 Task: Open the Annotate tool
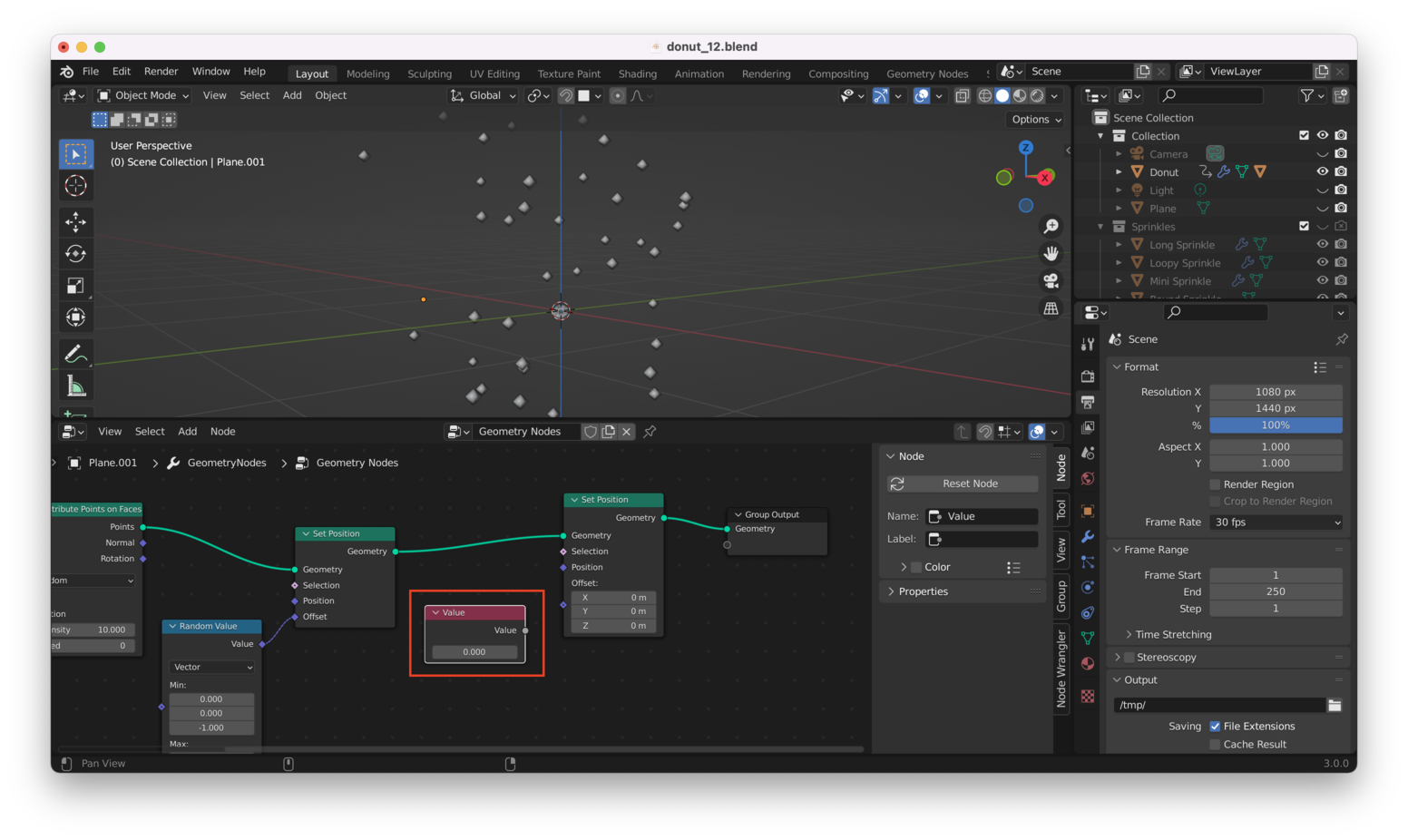tap(76, 353)
